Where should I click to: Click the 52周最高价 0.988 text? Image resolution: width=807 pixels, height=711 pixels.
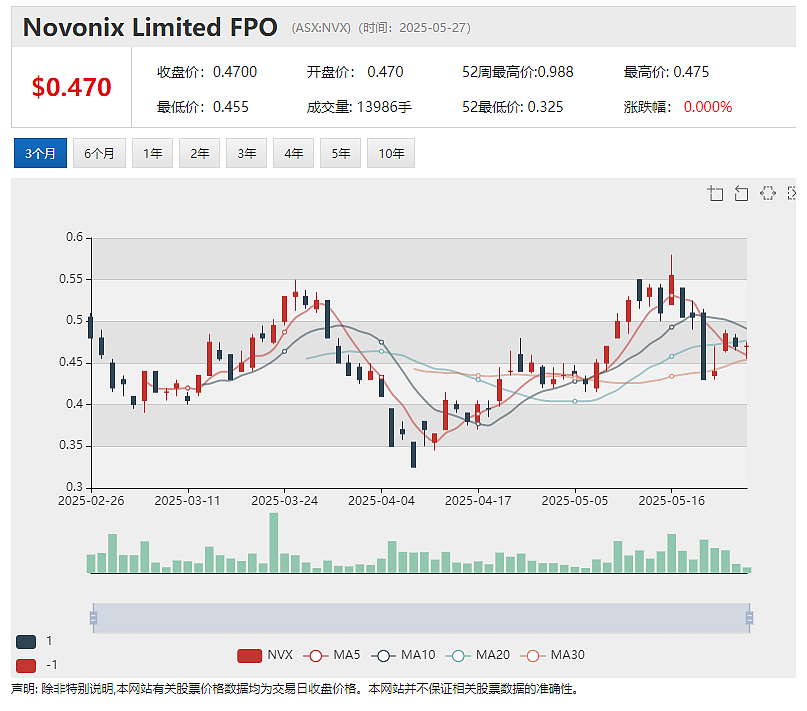pyautogui.click(x=518, y=72)
